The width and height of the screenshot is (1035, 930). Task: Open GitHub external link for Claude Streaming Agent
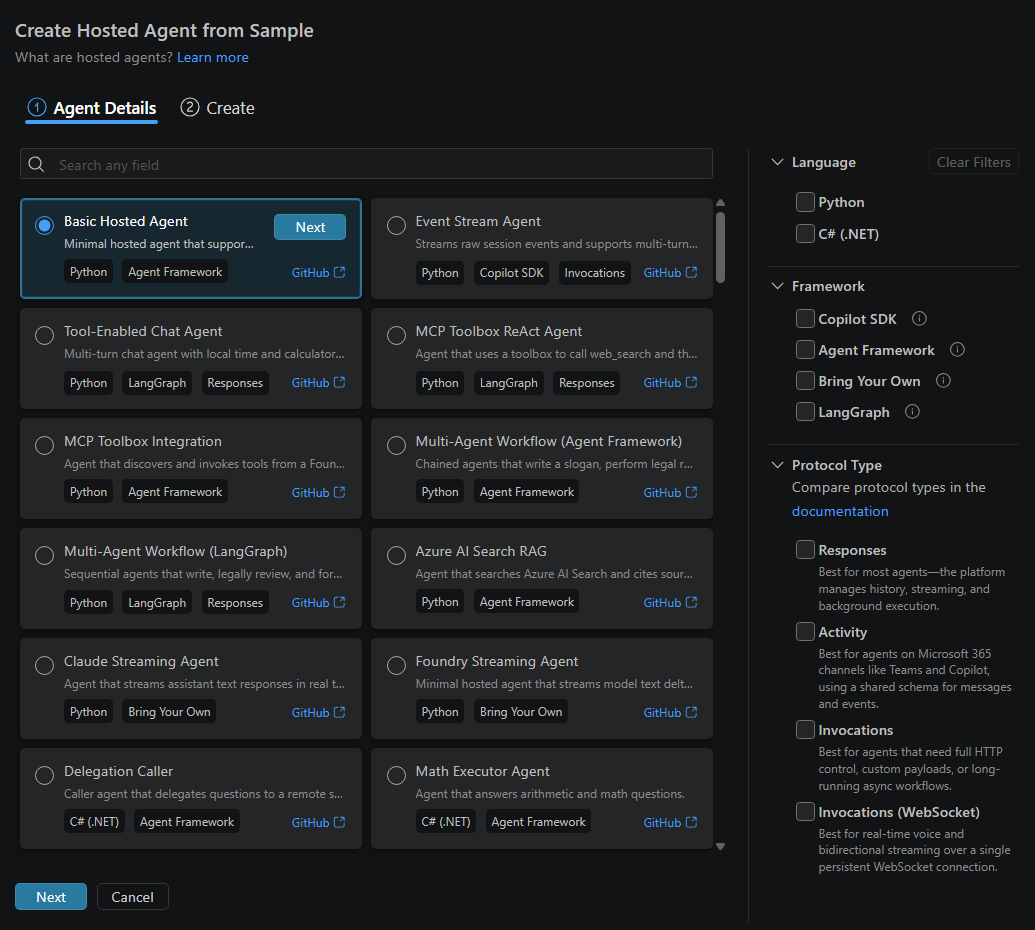(318, 712)
